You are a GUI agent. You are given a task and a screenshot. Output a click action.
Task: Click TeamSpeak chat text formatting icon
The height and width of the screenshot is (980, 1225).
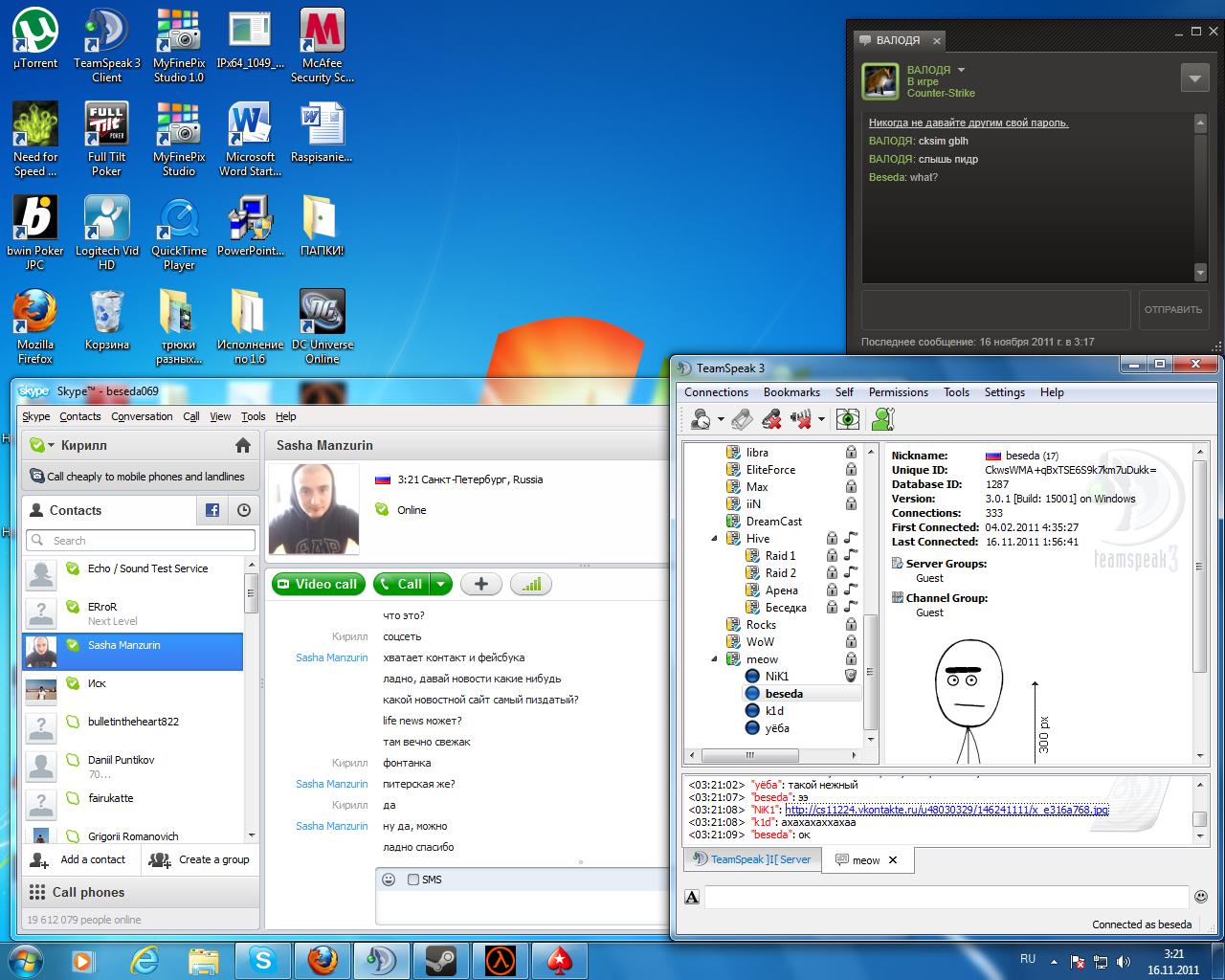[x=692, y=897]
